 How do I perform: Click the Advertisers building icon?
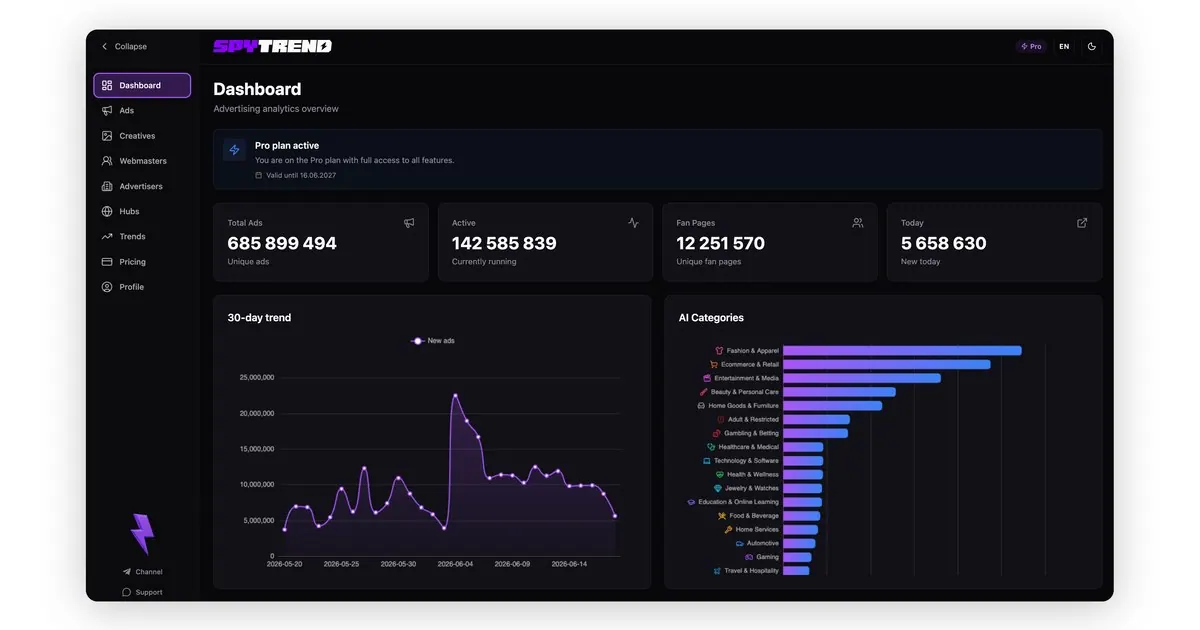tap(107, 186)
